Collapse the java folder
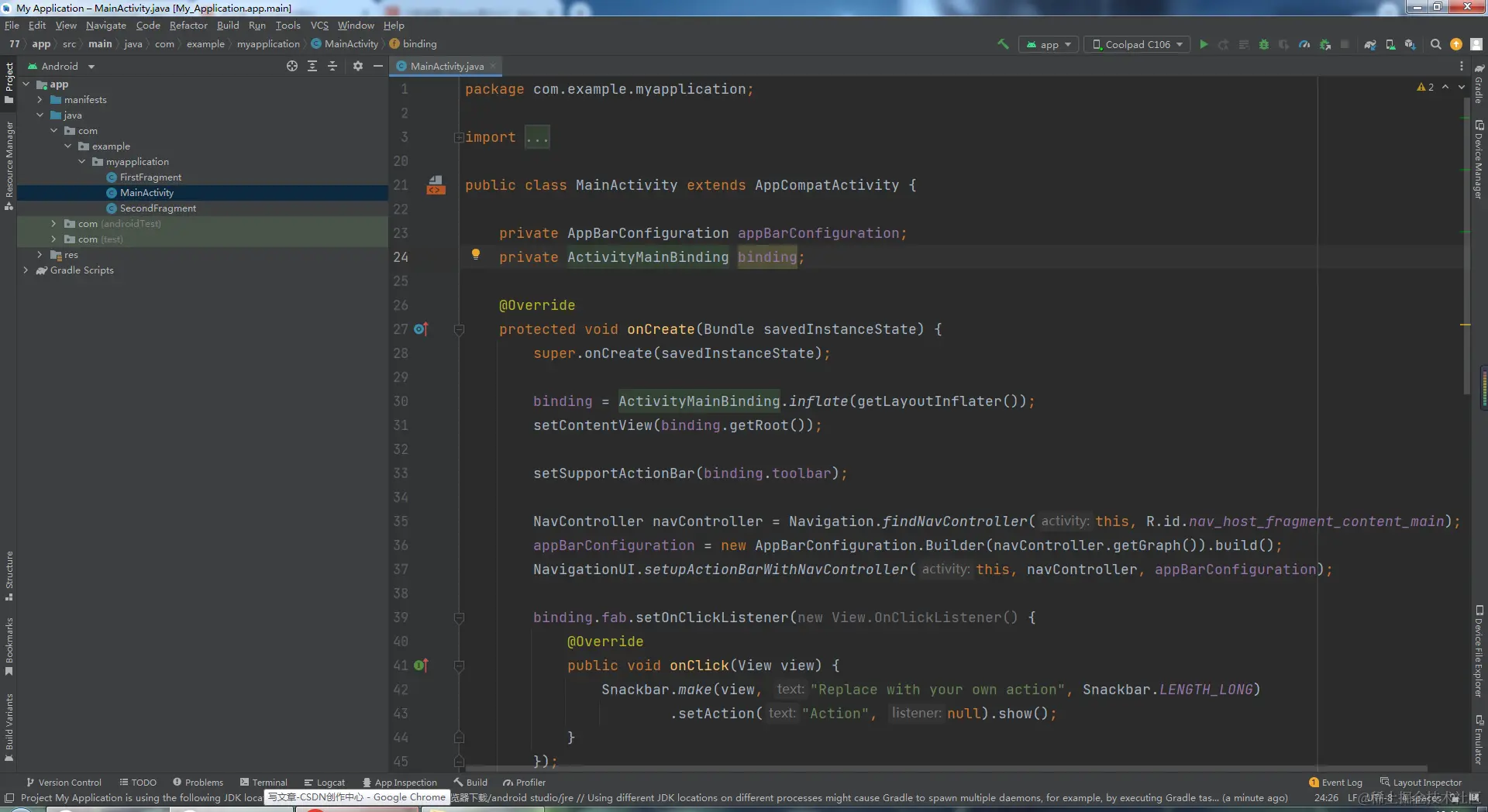 40,115
